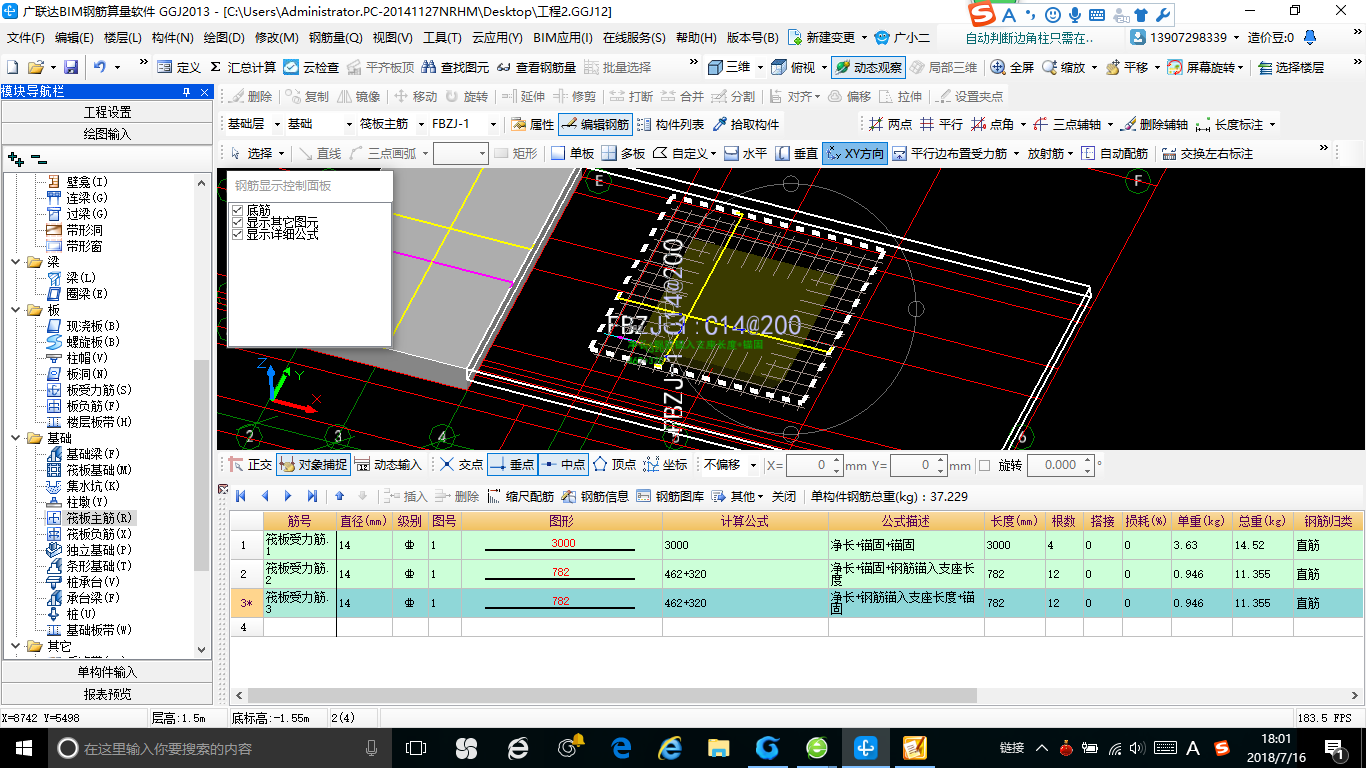Open 放射筋 dropdown arrow
This screenshot has width=1366, height=768.
click(1070, 154)
